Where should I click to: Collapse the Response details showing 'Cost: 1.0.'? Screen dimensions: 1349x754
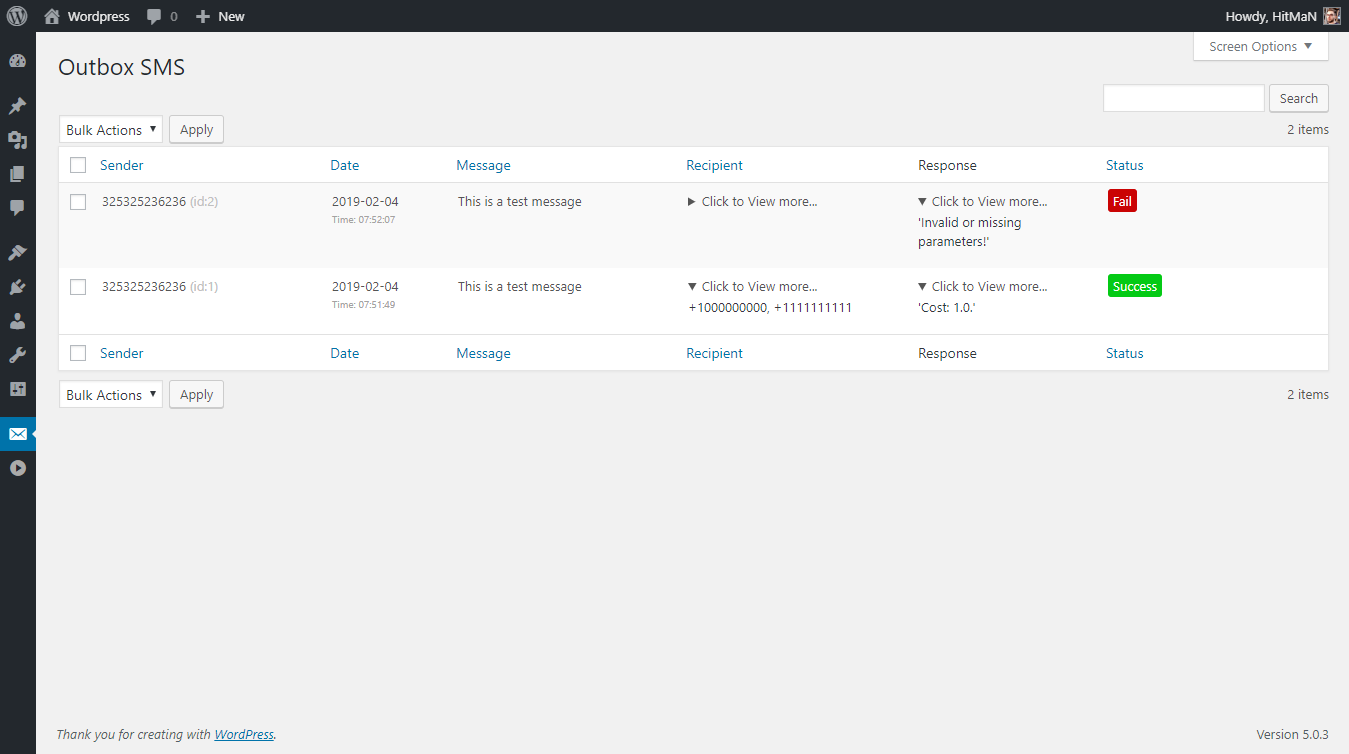point(983,287)
